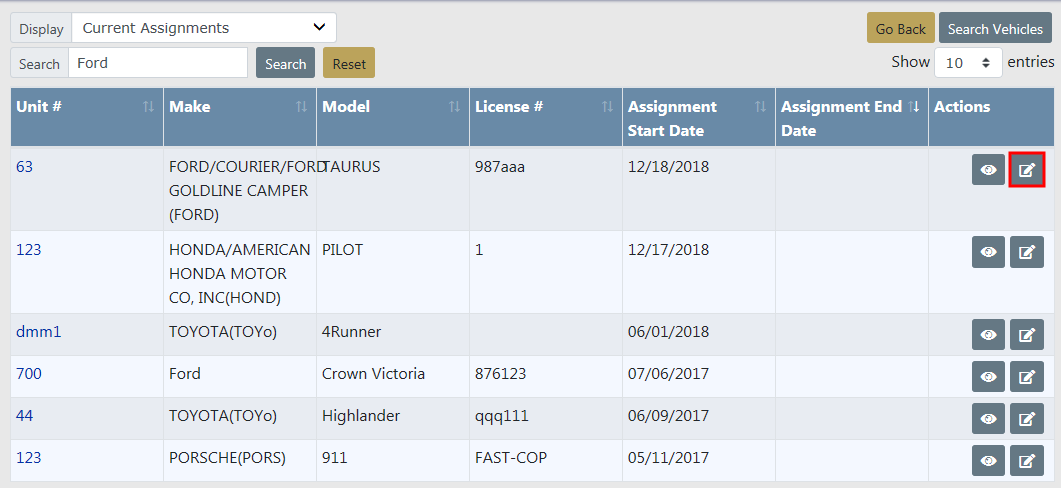
Task: Click edit icon for Ford Taurus unit 63
Action: (x=1026, y=170)
